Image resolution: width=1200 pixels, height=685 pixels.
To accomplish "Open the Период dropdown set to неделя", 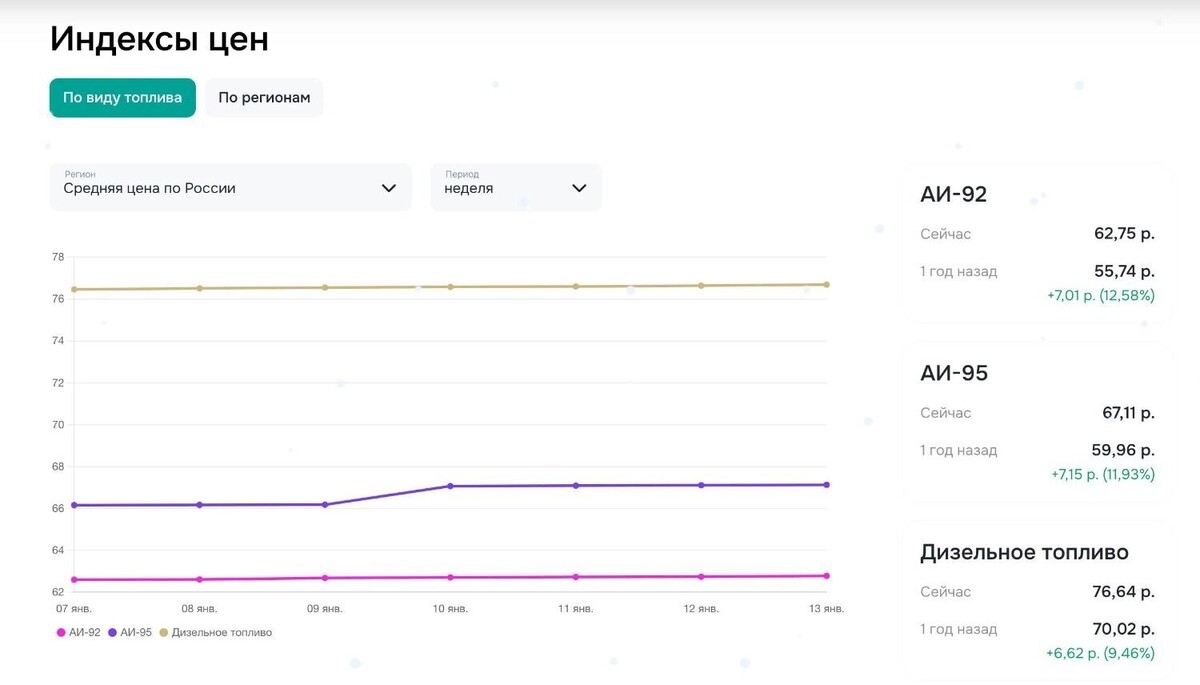I will click(515, 187).
